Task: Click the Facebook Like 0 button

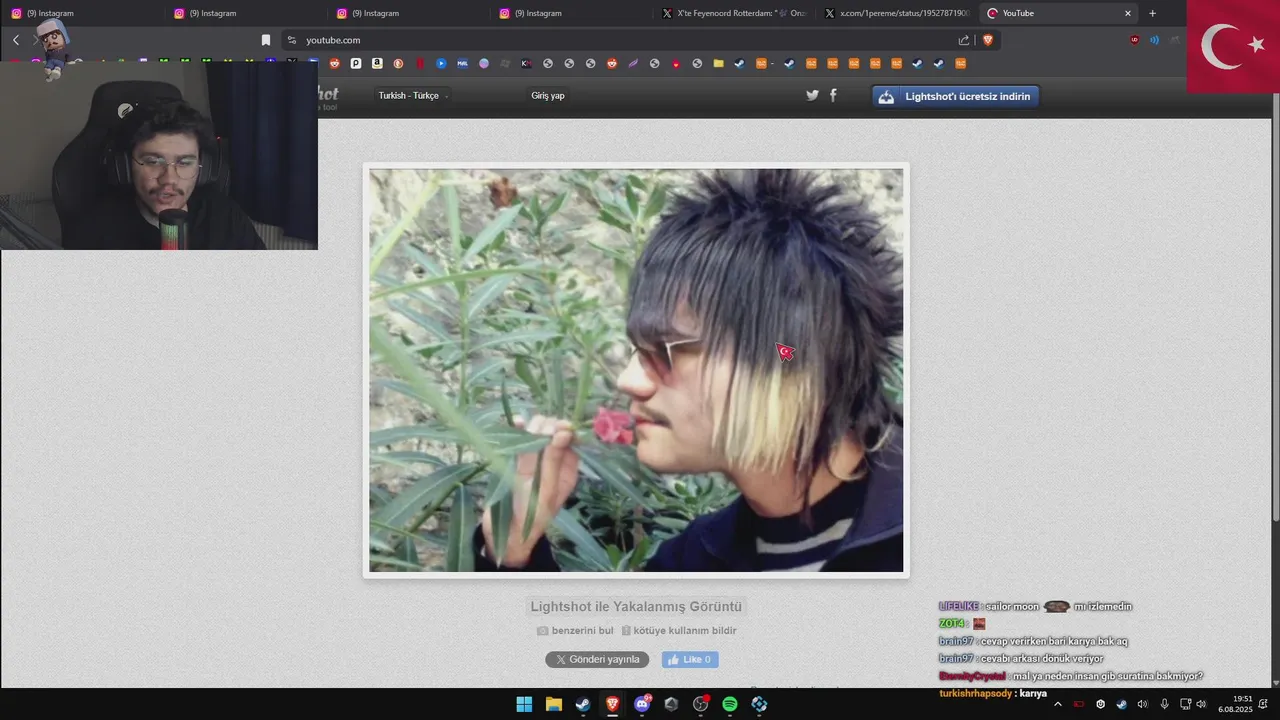Action: point(690,659)
